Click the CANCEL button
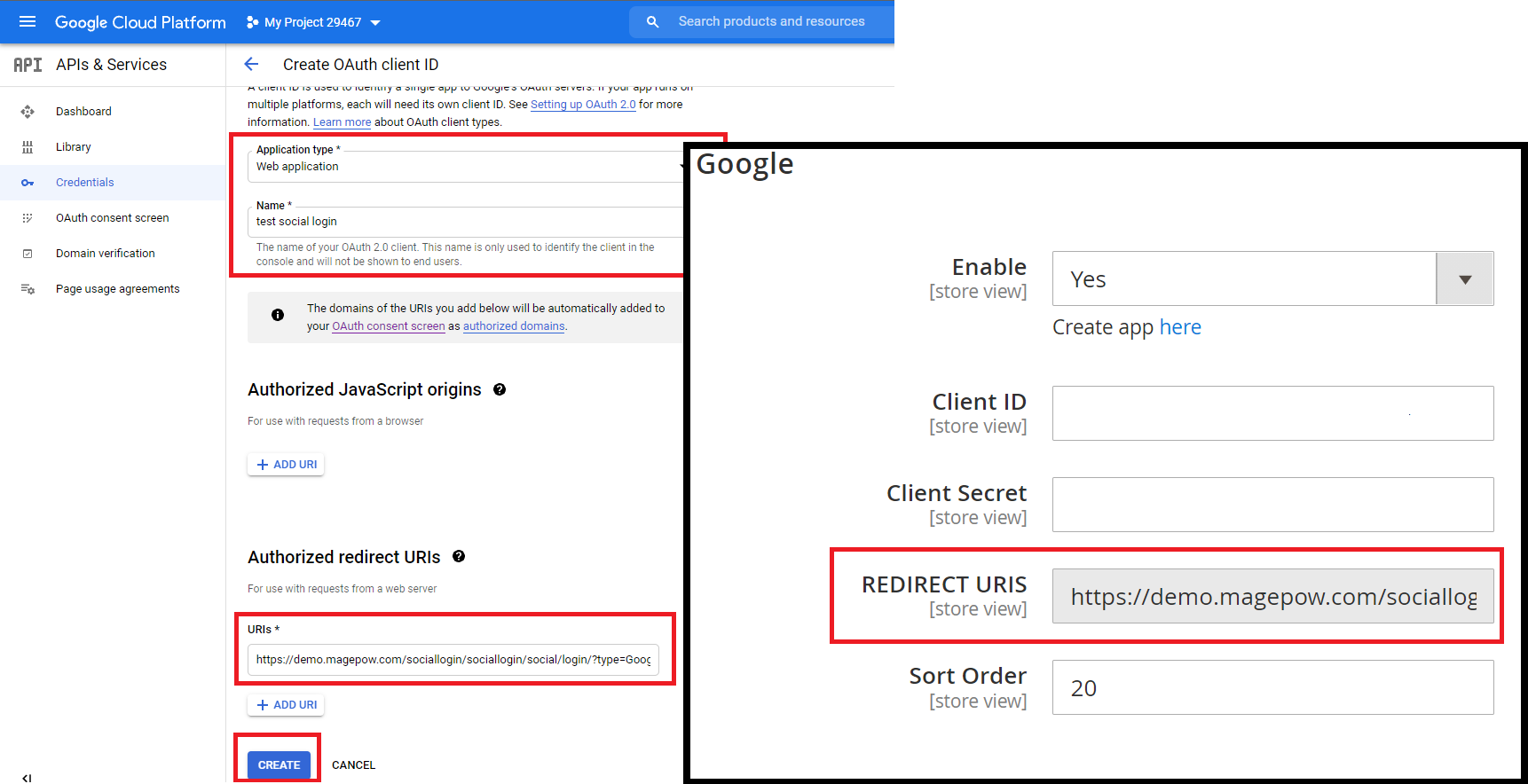 [x=353, y=764]
